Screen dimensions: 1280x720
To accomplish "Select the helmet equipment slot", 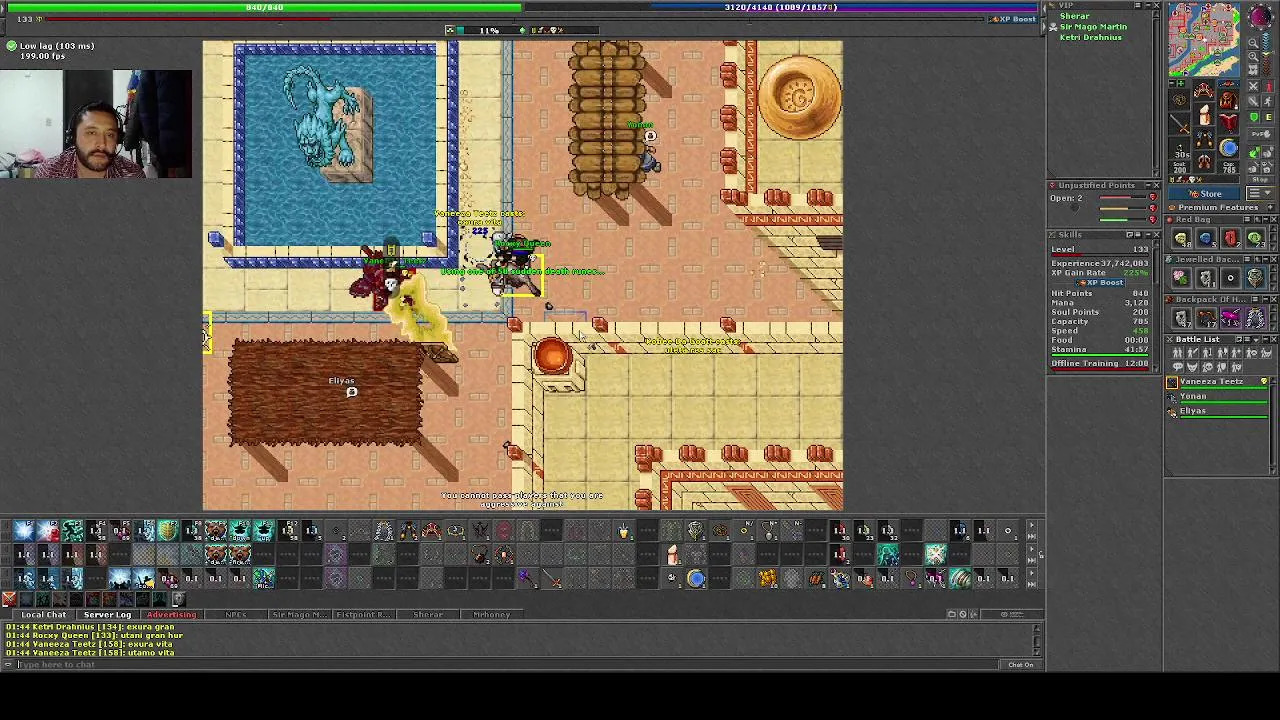I will 1204,89.
